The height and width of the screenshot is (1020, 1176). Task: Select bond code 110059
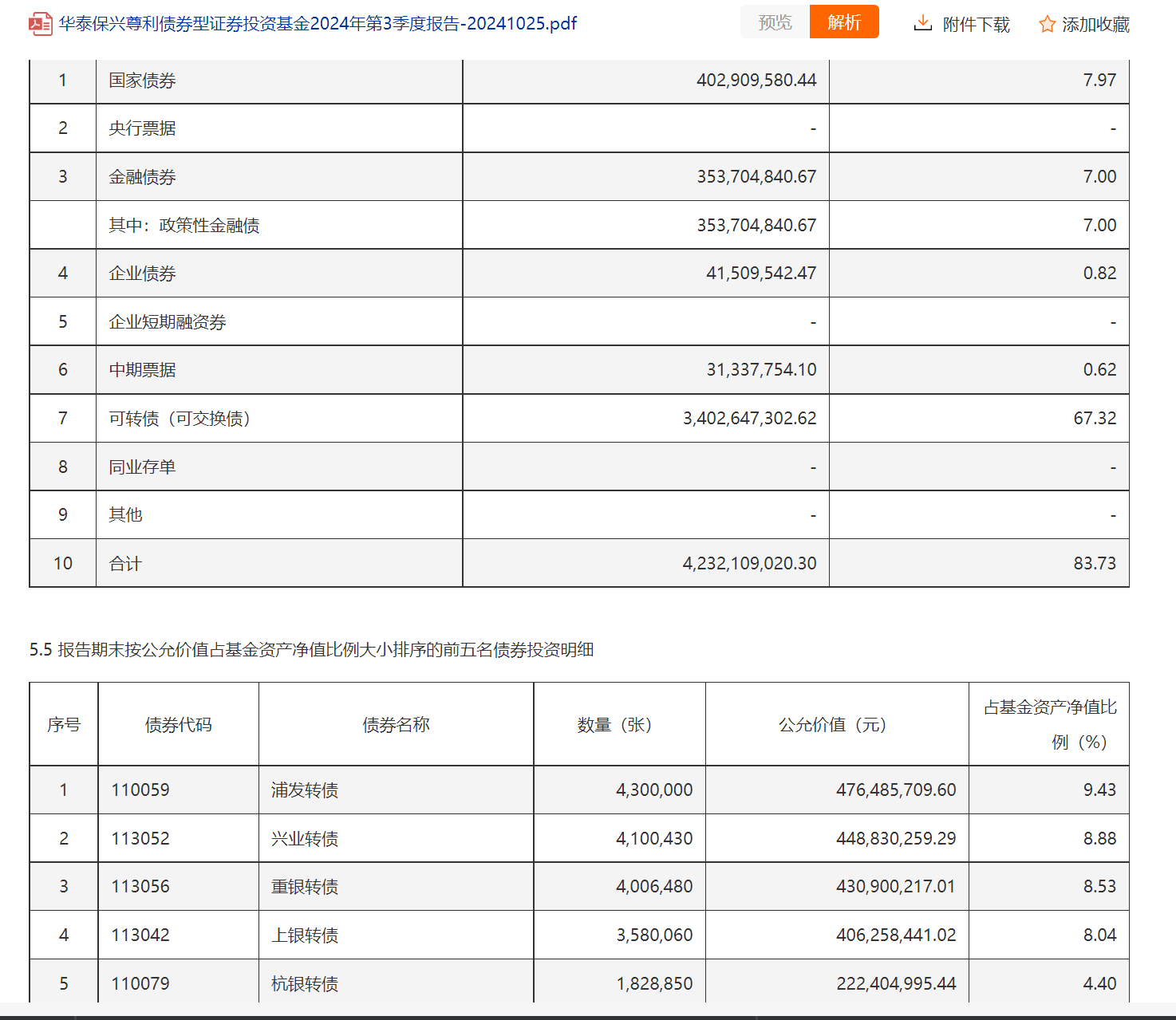tap(140, 790)
